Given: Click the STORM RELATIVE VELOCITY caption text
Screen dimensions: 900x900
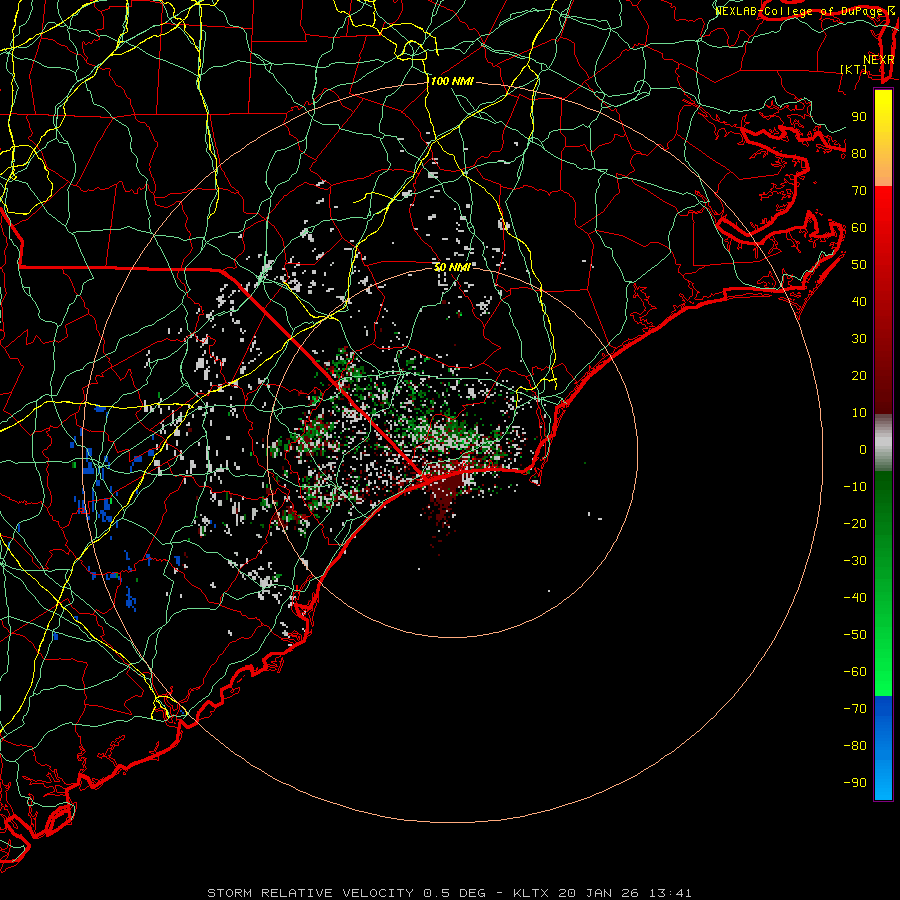Looking at the screenshot, I should 310,893.
